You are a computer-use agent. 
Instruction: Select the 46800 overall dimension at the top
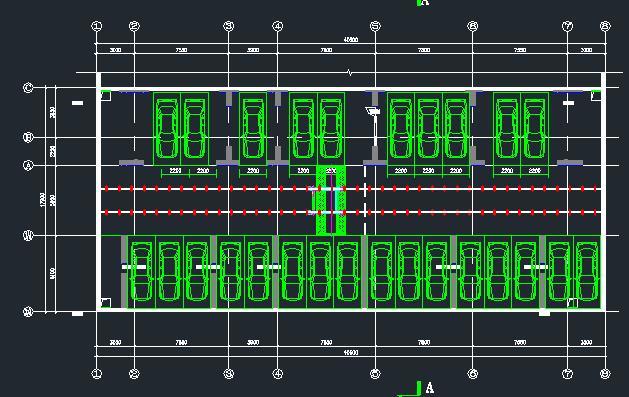coord(351,40)
